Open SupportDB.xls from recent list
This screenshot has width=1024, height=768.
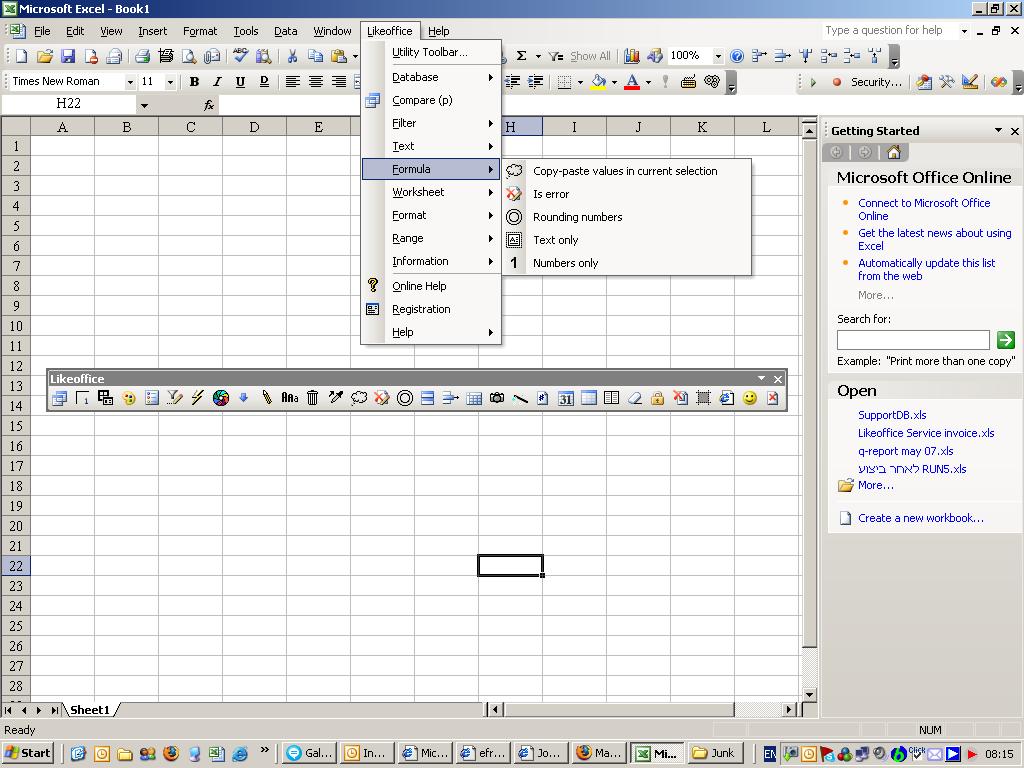892,415
